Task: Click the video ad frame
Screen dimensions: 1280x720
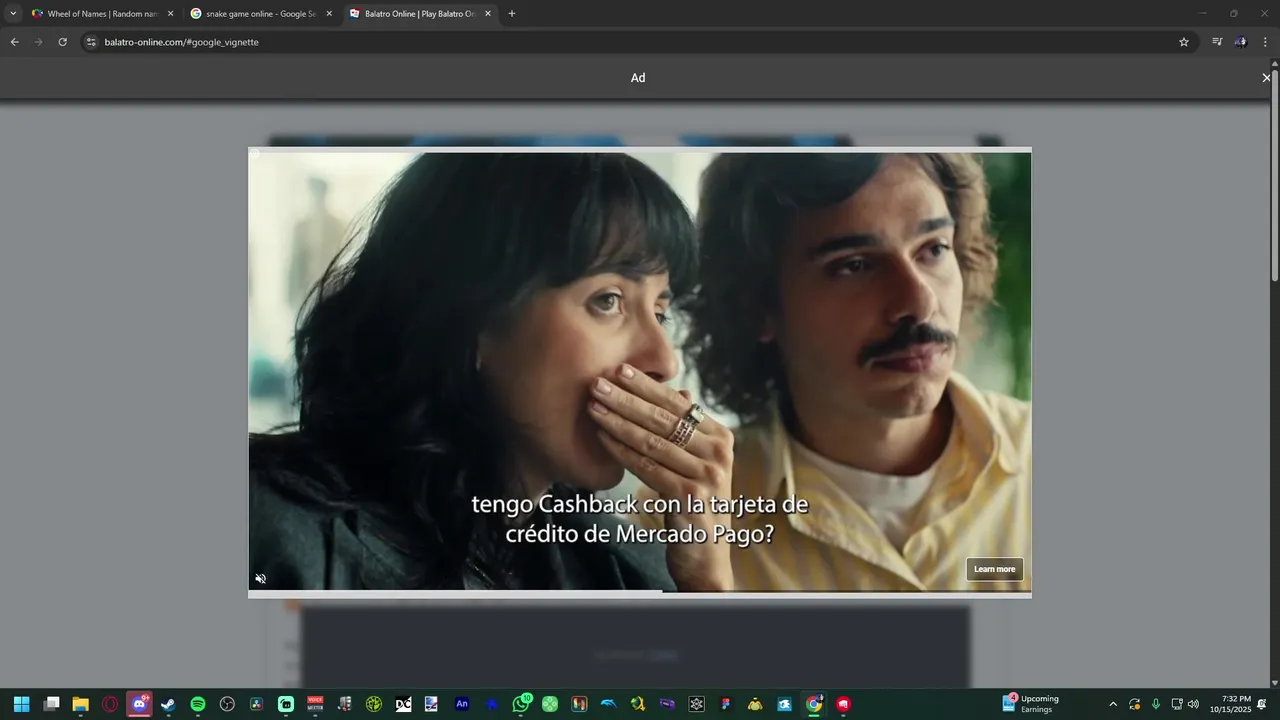Action: [x=640, y=372]
